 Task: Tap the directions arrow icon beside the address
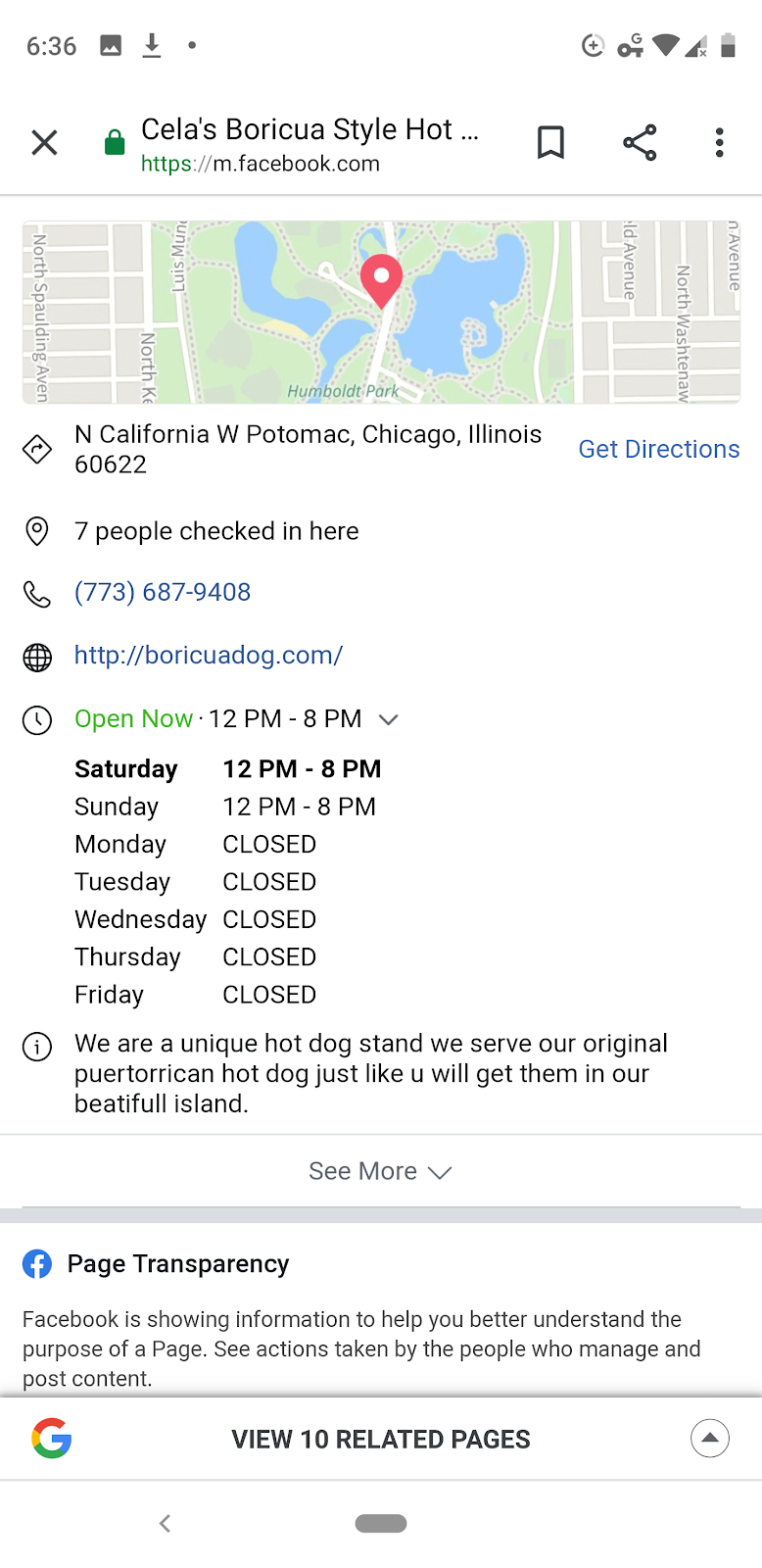pos(36,448)
